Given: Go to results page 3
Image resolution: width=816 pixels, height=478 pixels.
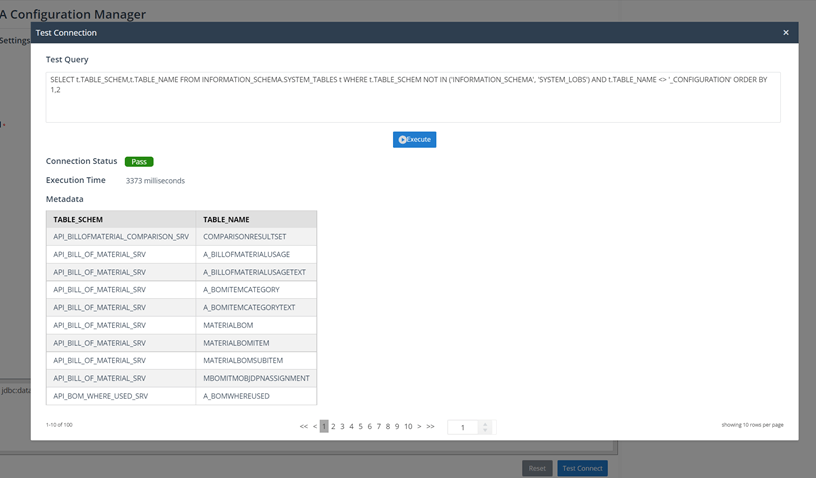Looking at the screenshot, I should point(342,427).
